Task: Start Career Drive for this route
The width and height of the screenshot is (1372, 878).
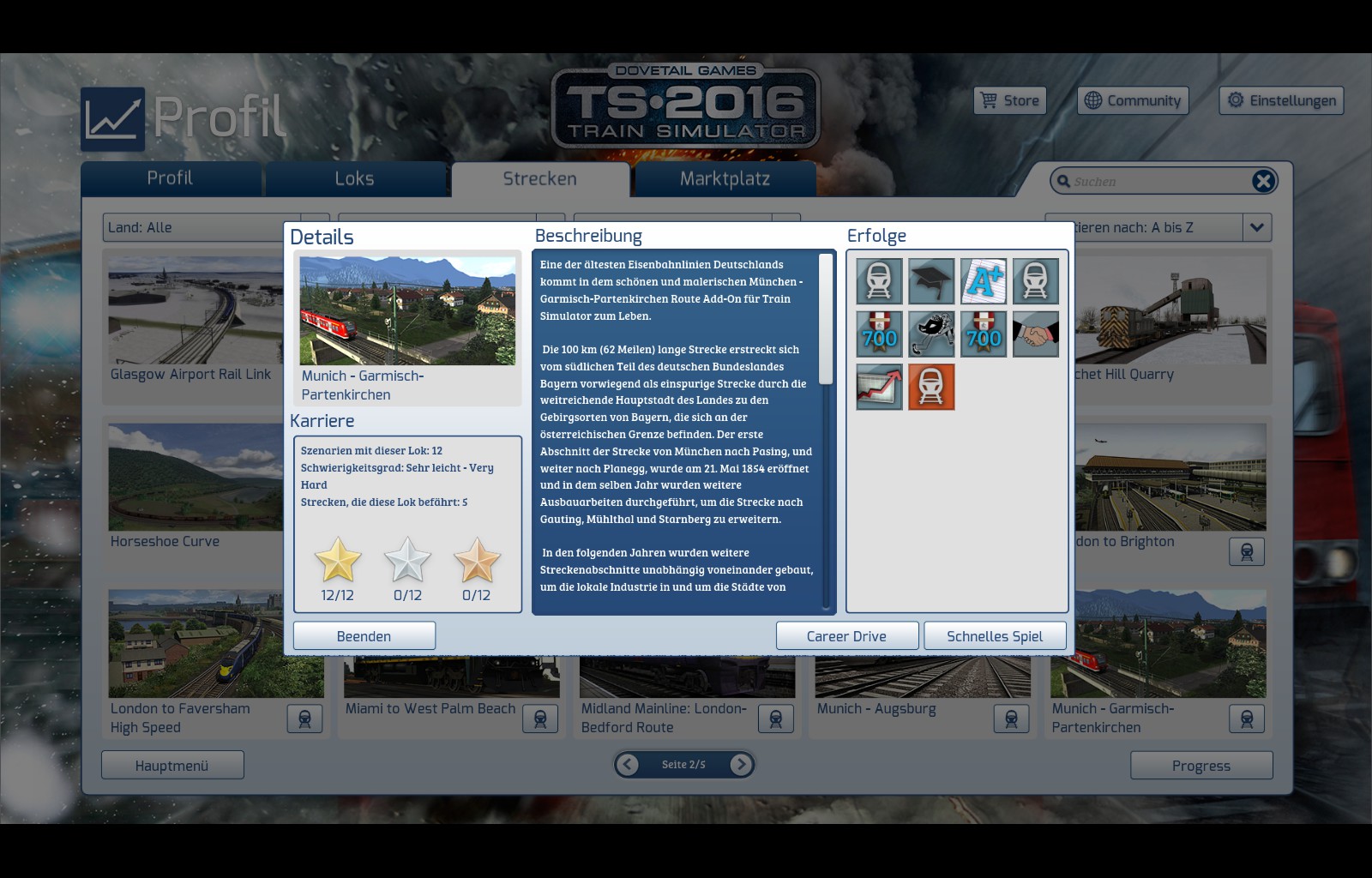Action: tap(847, 636)
